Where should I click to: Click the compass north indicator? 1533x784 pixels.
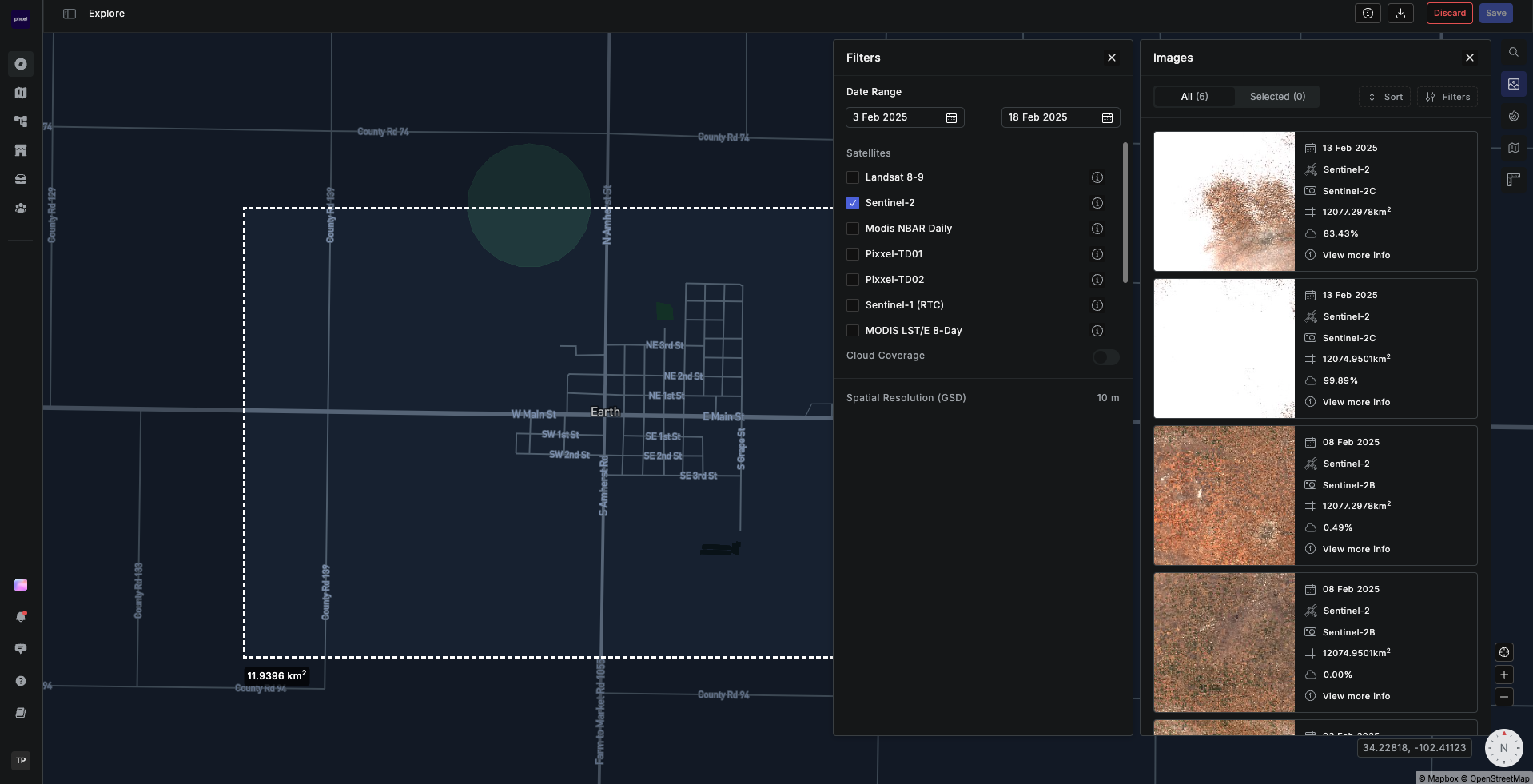click(1503, 748)
